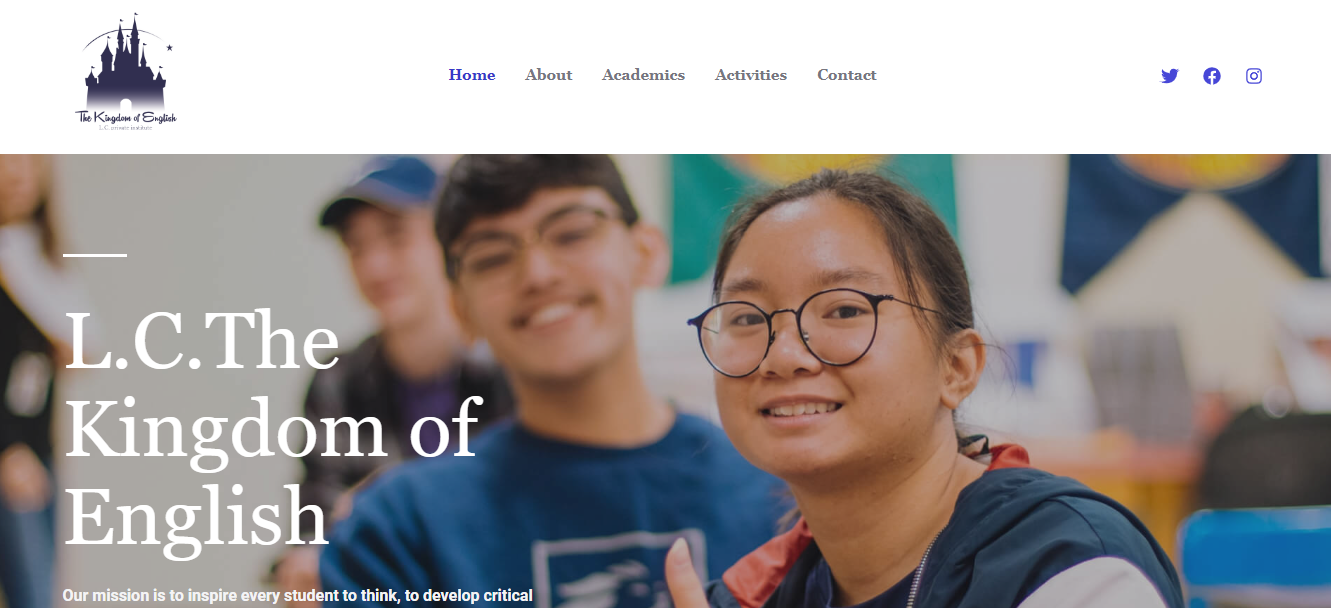This screenshot has width=1331, height=608.
Task: Click the mission statement text
Action: coord(298,596)
